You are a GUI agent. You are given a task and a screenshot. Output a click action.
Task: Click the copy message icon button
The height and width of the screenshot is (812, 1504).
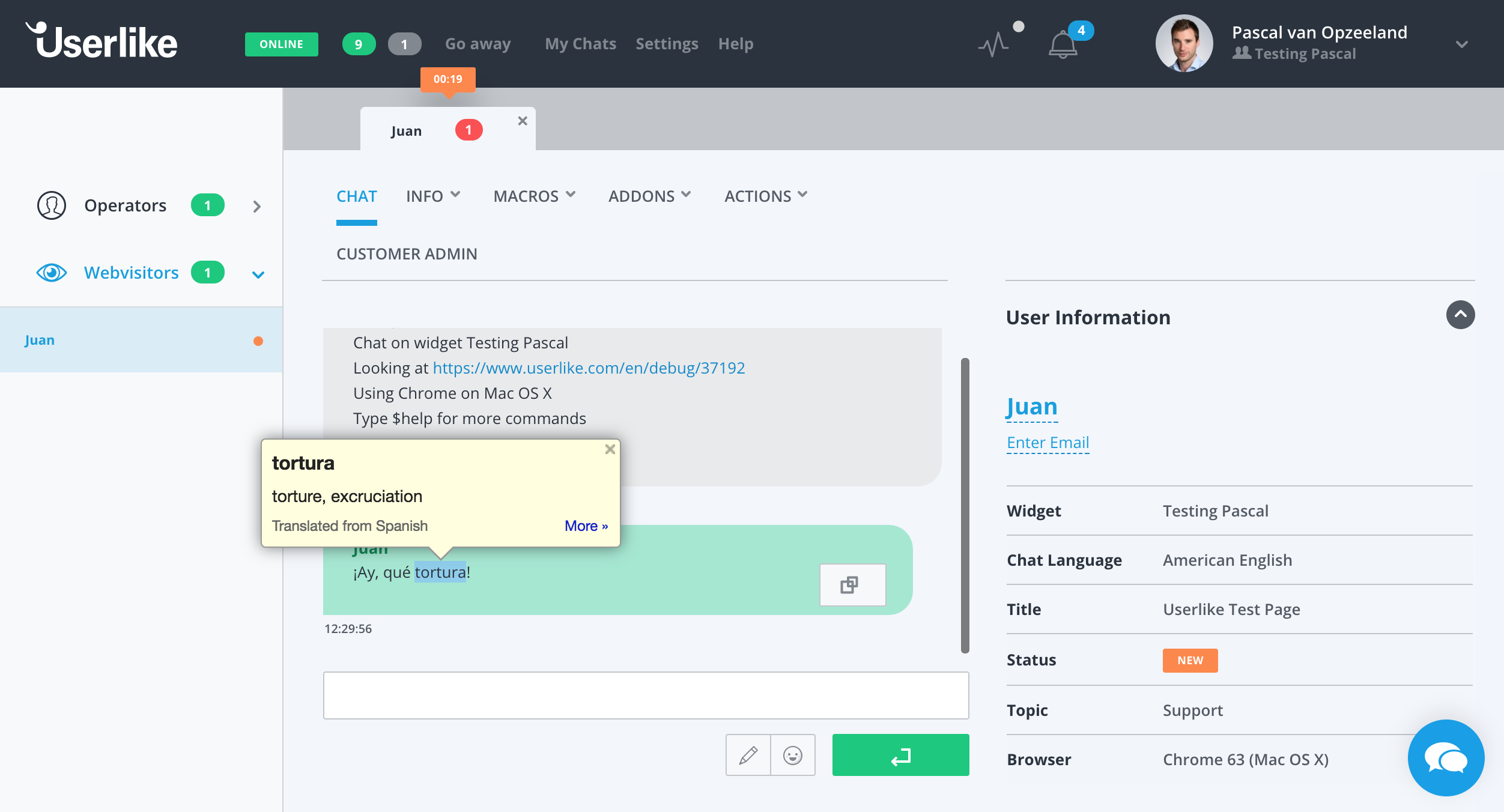tap(852, 585)
